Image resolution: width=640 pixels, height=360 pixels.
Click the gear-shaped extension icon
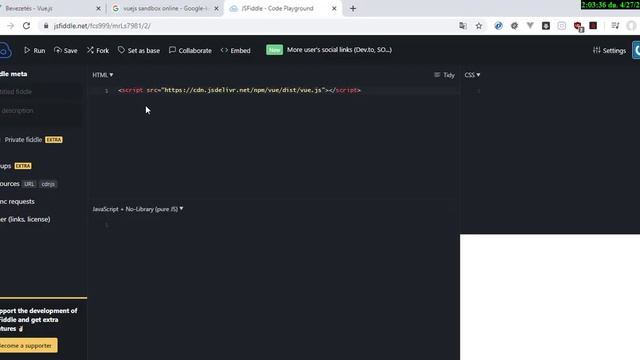[x=514, y=26]
